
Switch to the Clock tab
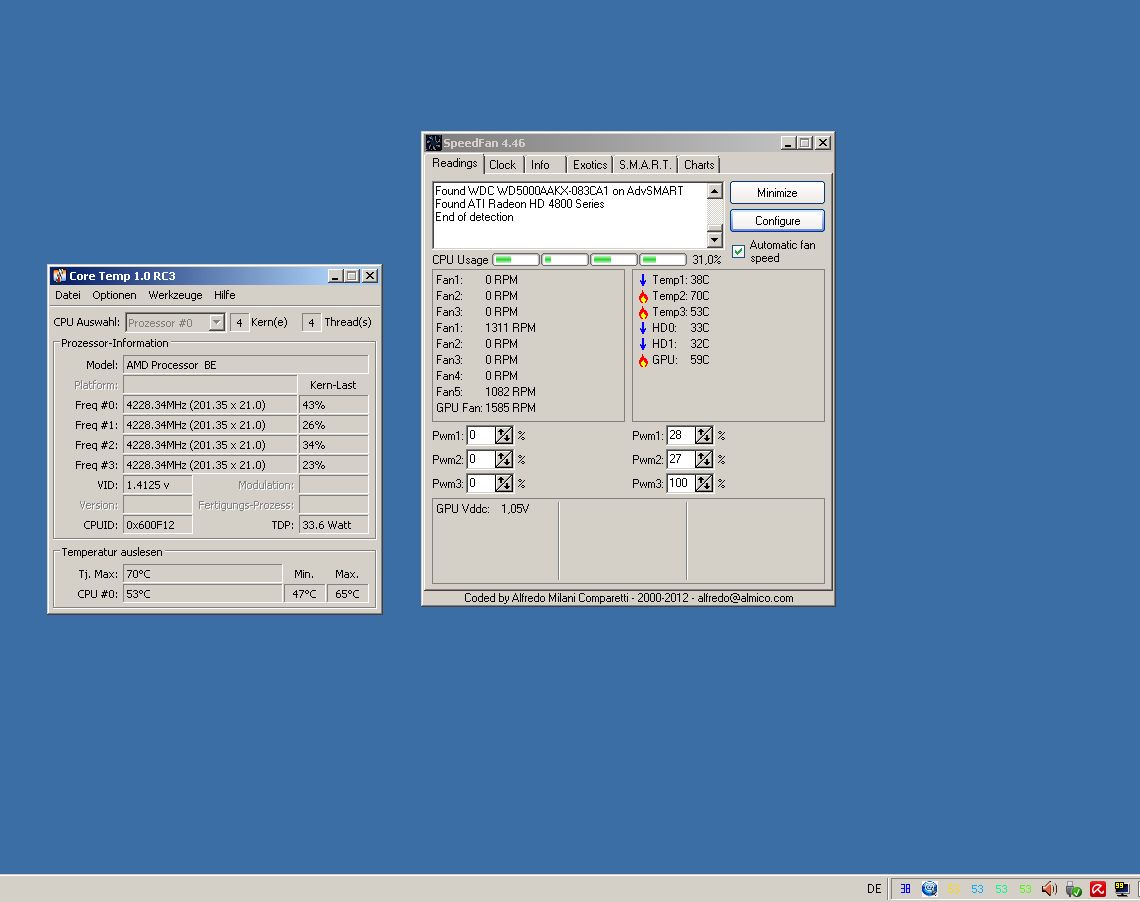coord(502,165)
